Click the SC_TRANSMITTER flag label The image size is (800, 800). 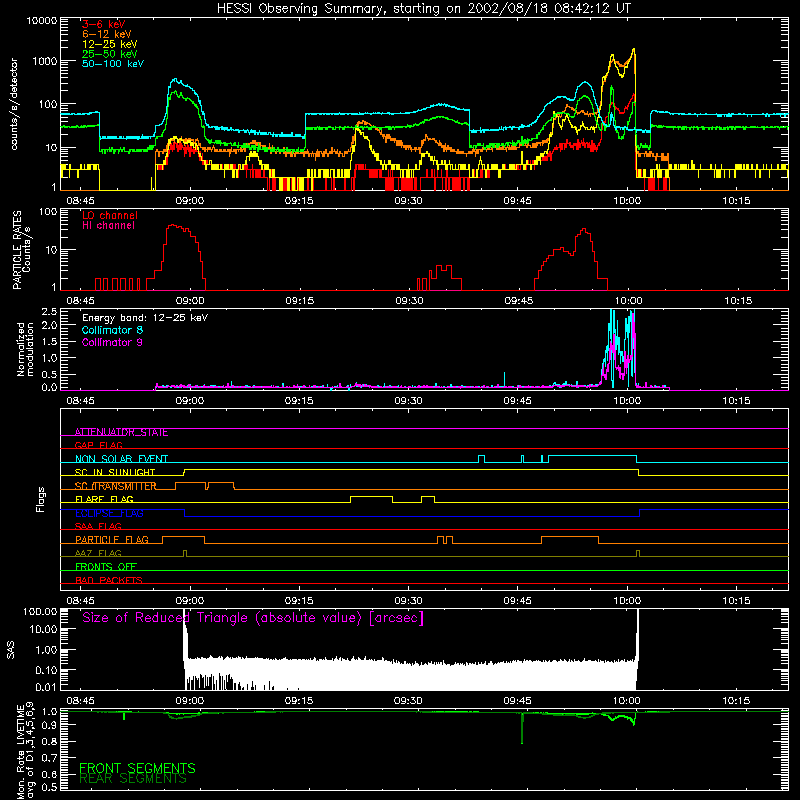[x=116, y=486]
